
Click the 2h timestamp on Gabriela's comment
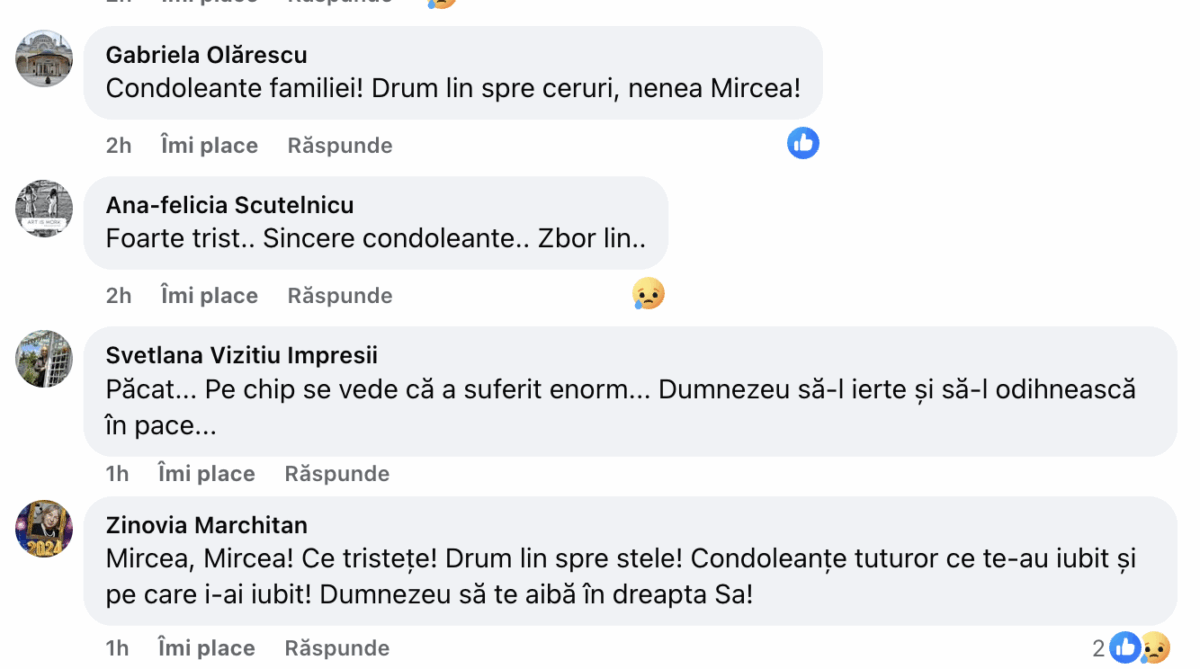click(118, 144)
